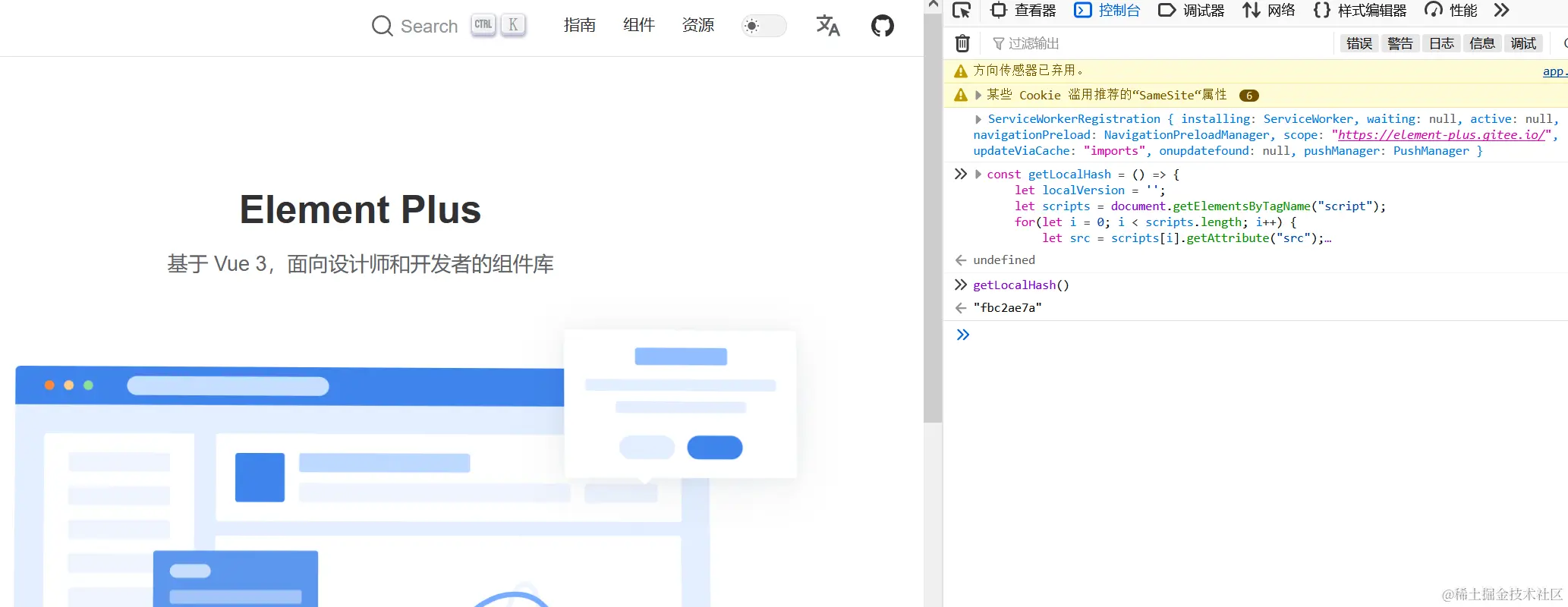Click the warning count badge 6

1248,96
